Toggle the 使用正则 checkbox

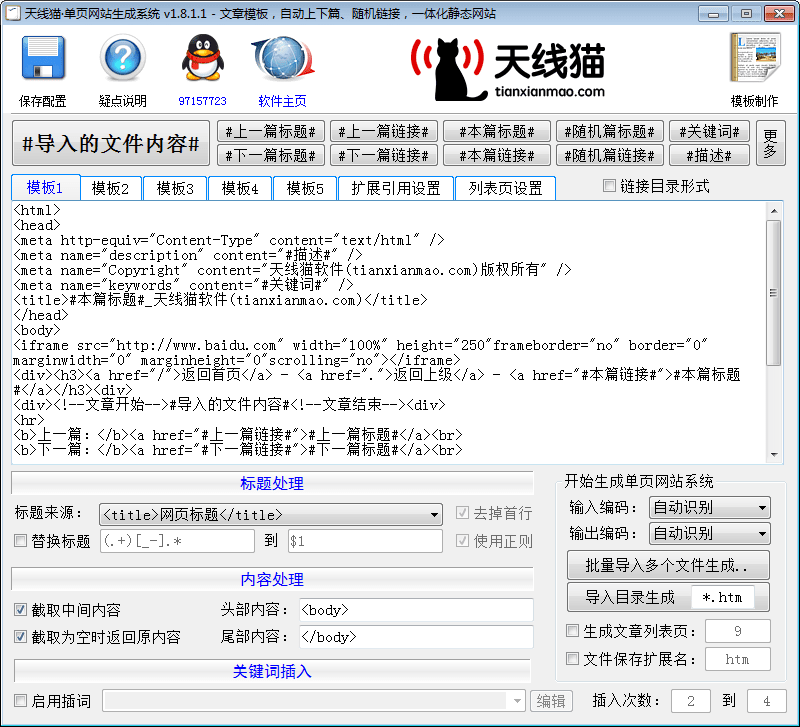[x=462, y=541]
